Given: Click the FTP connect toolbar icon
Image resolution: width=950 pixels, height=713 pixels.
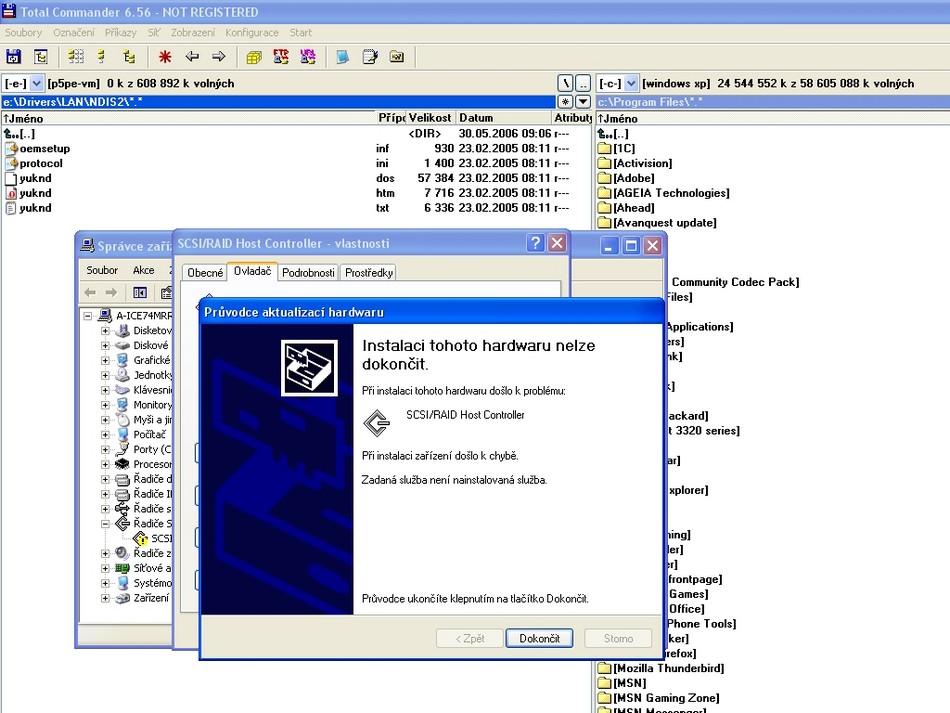Looking at the screenshot, I should (281, 57).
